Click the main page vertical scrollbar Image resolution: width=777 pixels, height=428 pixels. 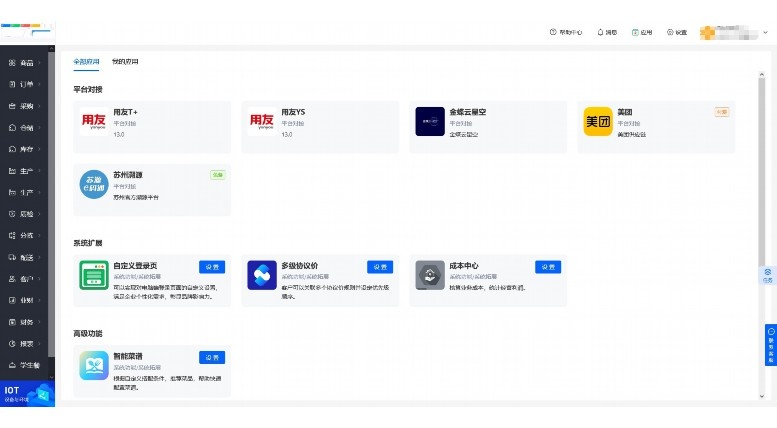coord(762,173)
